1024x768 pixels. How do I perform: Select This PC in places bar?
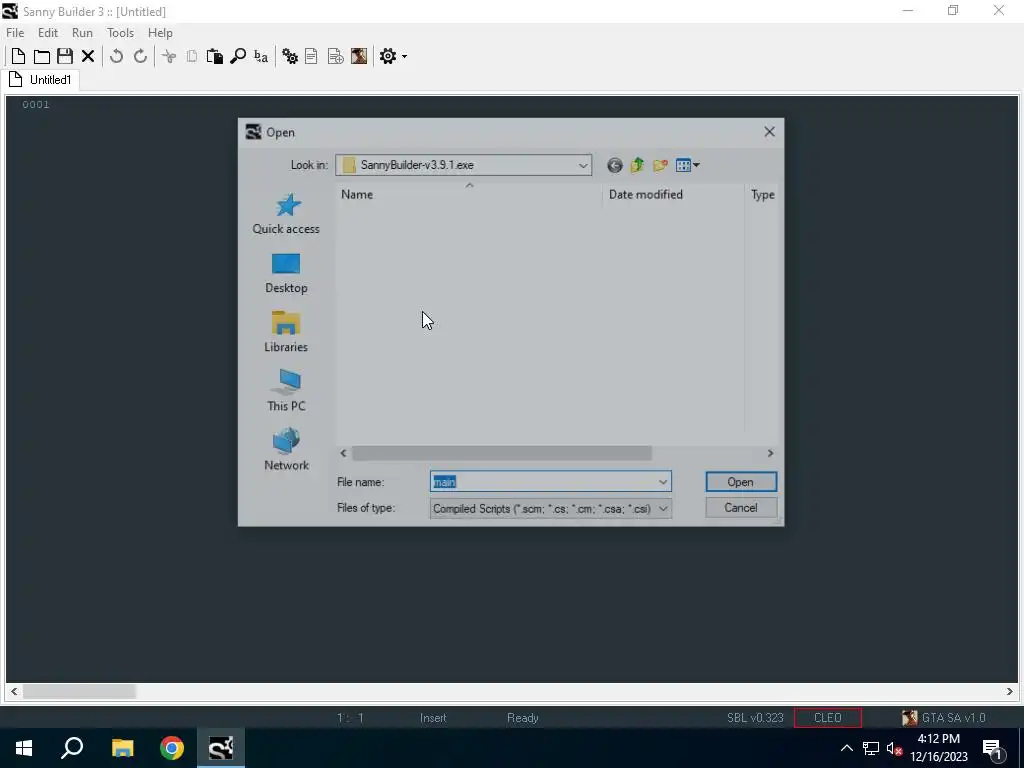[x=286, y=391]
